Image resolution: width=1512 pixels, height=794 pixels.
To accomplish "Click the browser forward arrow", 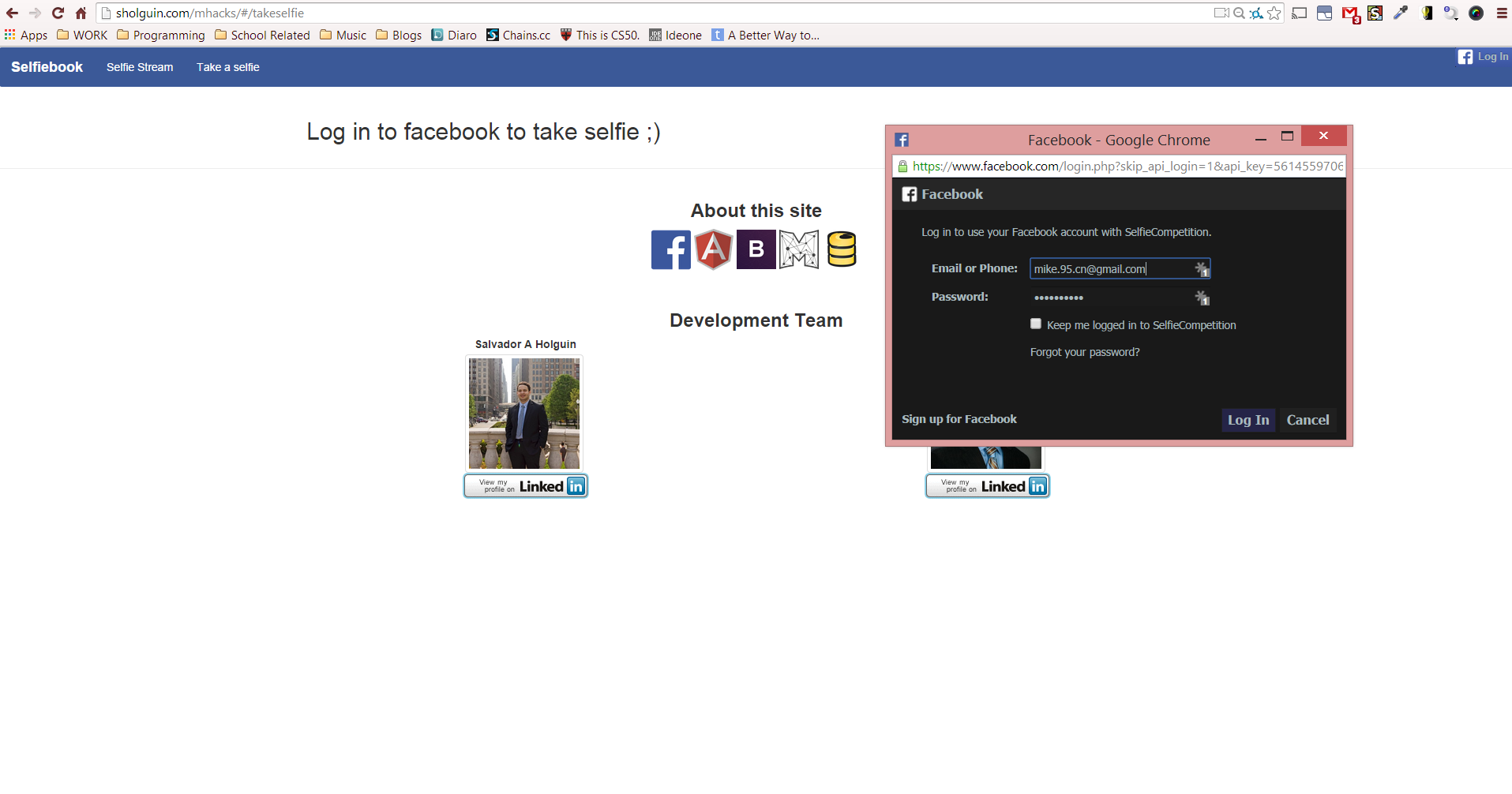I will click(35, 13).
